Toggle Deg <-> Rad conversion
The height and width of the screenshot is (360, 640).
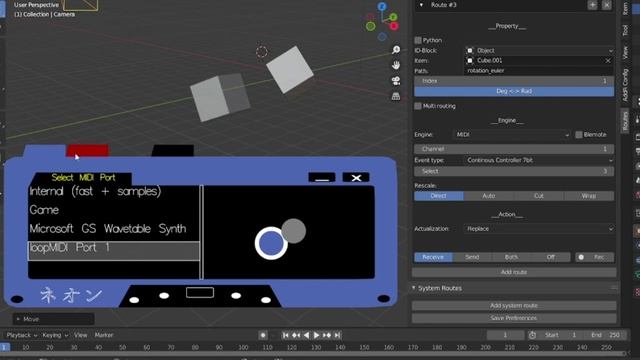pos(514,91)
